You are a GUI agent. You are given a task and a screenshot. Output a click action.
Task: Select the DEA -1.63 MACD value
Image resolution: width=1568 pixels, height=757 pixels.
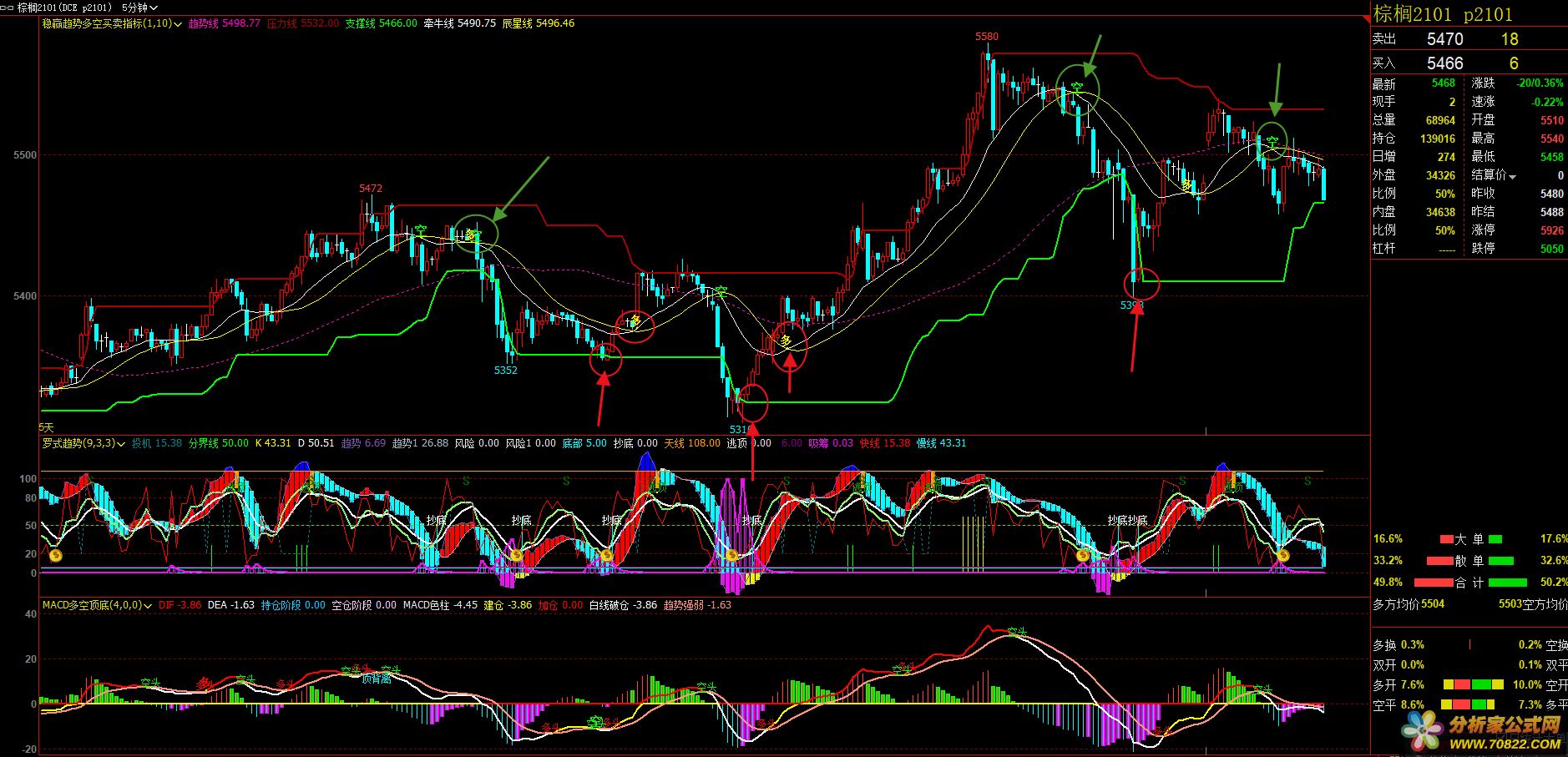point(230,605)
